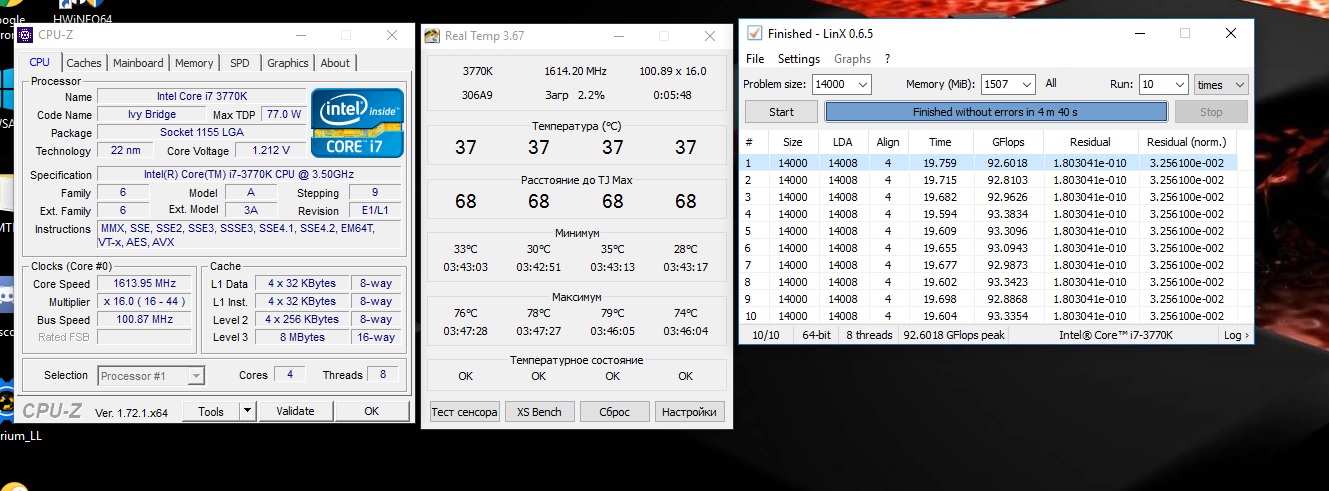Select run row 1 with 92.6018 GFlops

(990, 163)
